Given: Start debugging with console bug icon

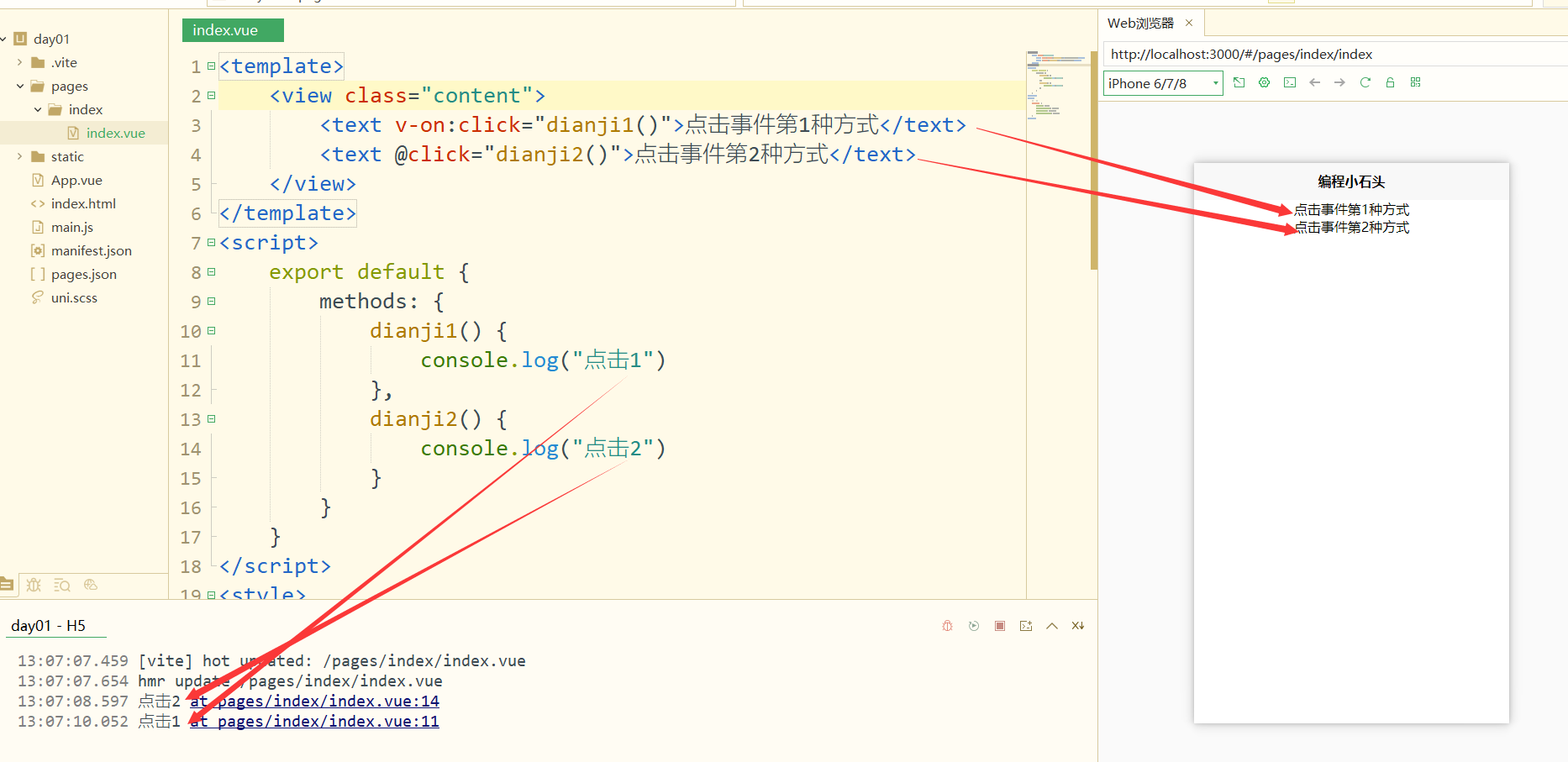Looking at the screenshot, I should 947,626.
